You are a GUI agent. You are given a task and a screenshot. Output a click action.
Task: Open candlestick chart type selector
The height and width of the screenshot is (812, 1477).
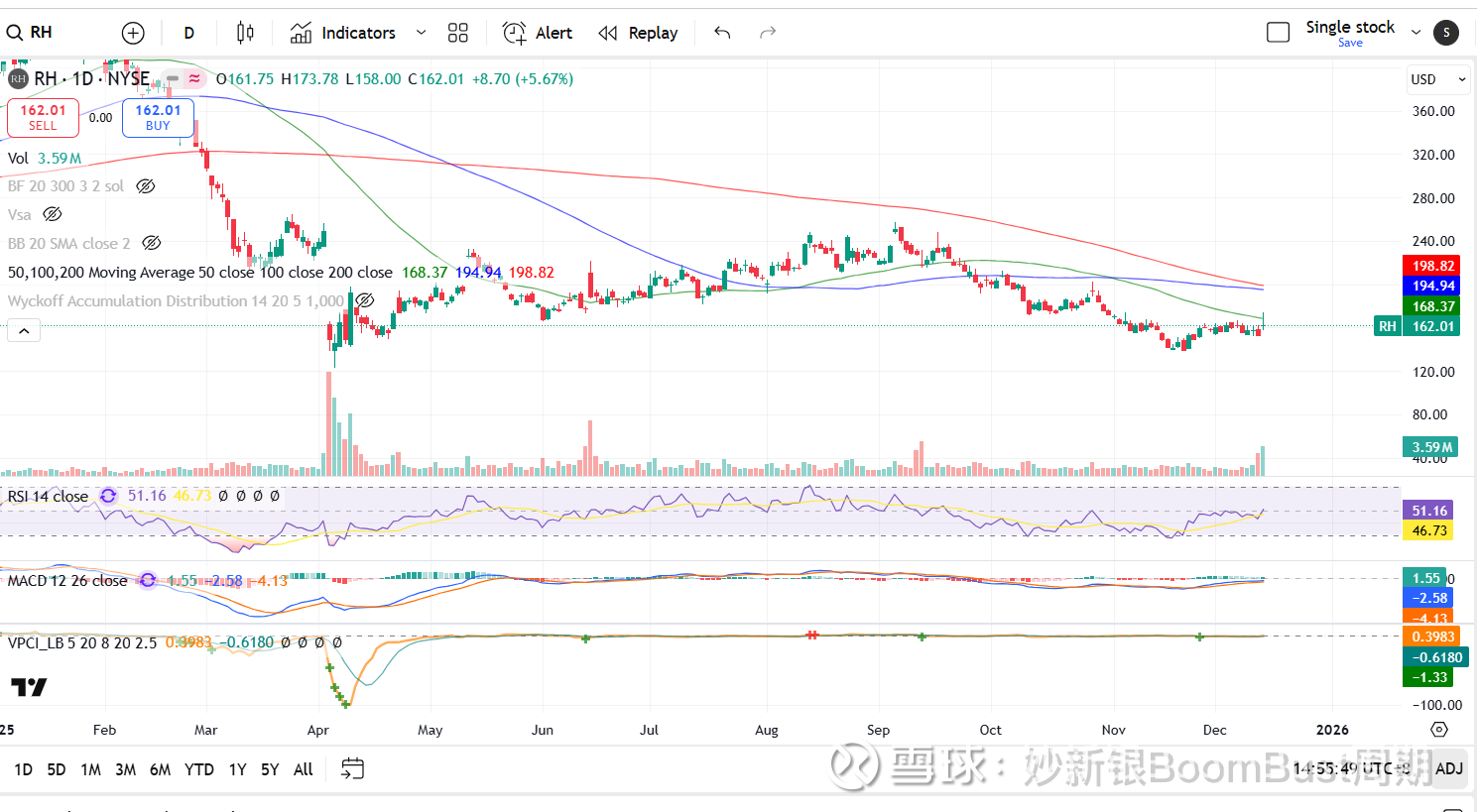click(245, 33)
